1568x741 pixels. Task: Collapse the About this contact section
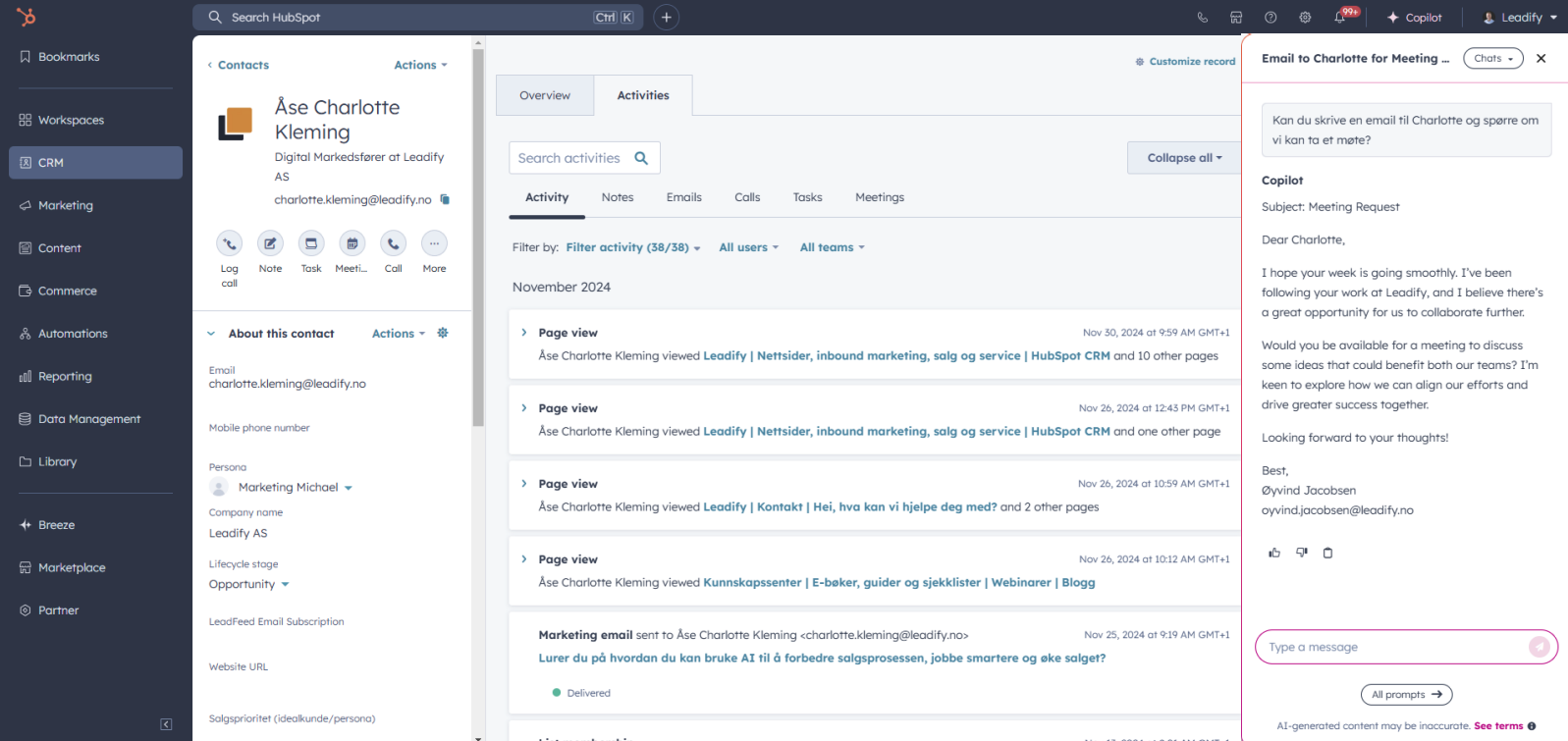point(211,334)
